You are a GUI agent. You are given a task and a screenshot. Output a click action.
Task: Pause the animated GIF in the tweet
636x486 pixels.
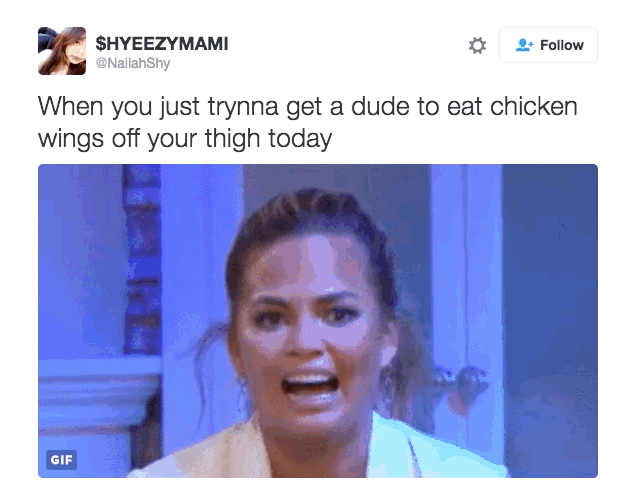point(318,321)
